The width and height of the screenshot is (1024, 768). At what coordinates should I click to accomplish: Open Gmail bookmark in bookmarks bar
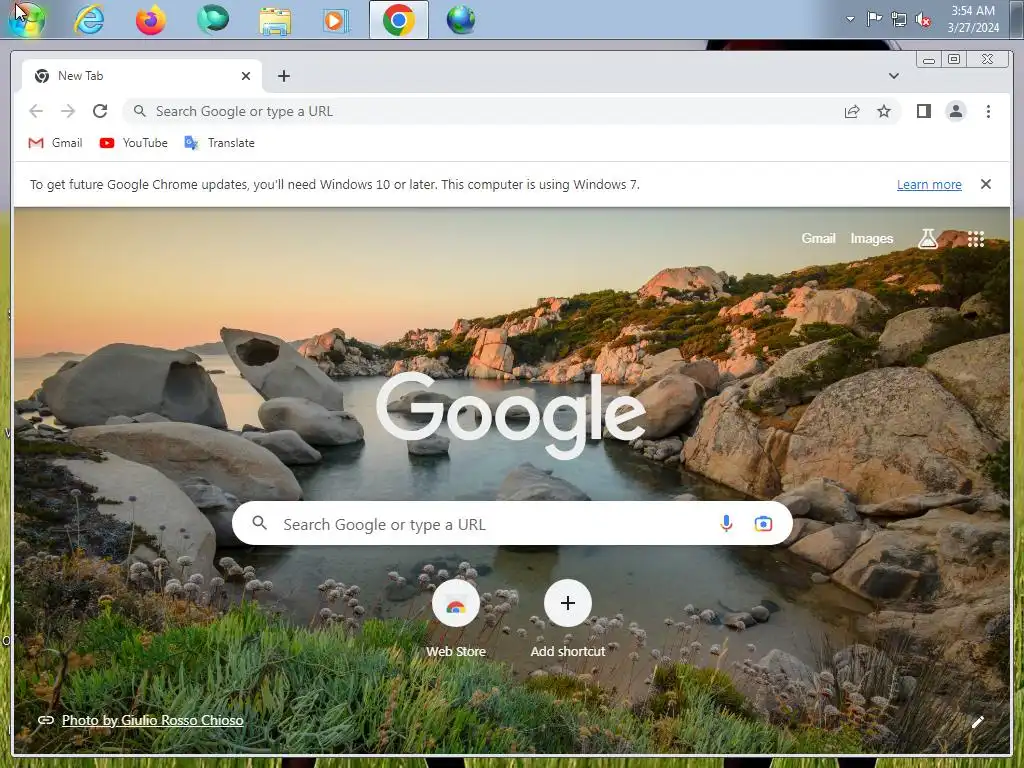coord(56,143)
